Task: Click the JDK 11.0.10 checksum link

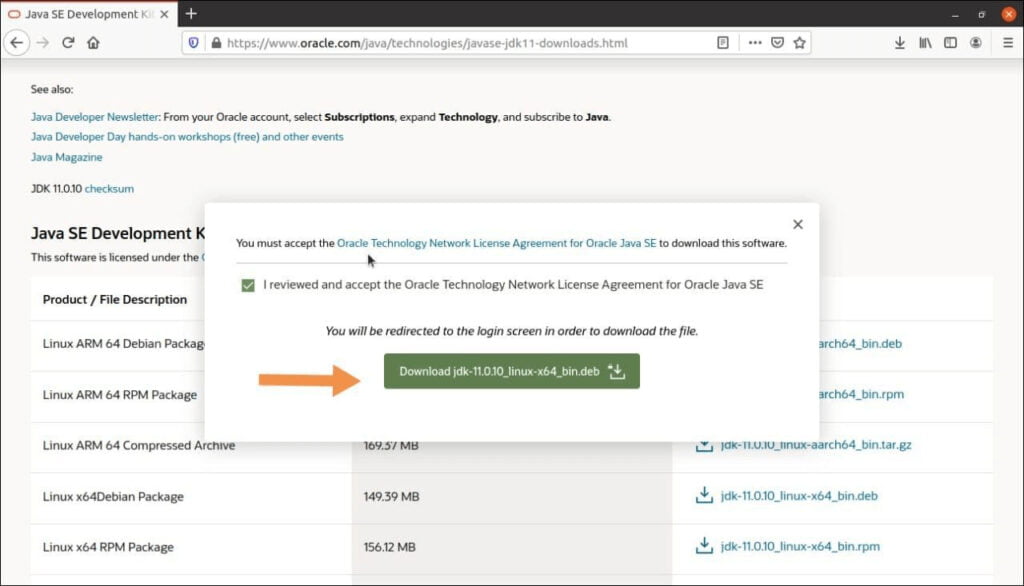Action: pos(109,189)
